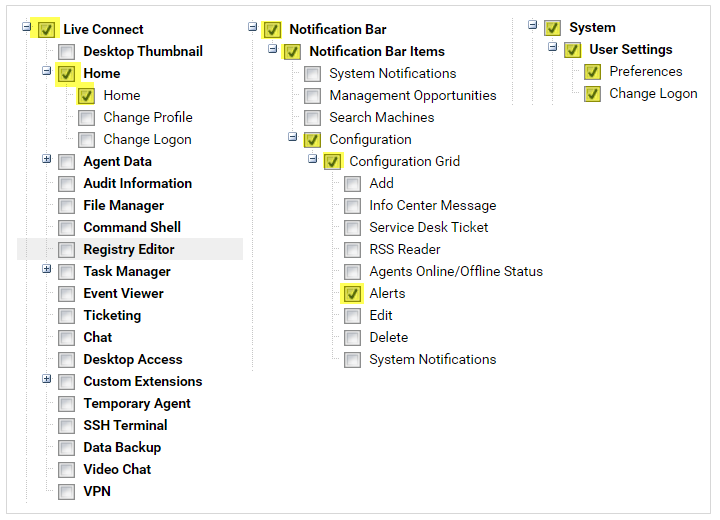The image size is (720, 520).
Task: Collapse the Configuration Grid node
Action: (312, 159)
